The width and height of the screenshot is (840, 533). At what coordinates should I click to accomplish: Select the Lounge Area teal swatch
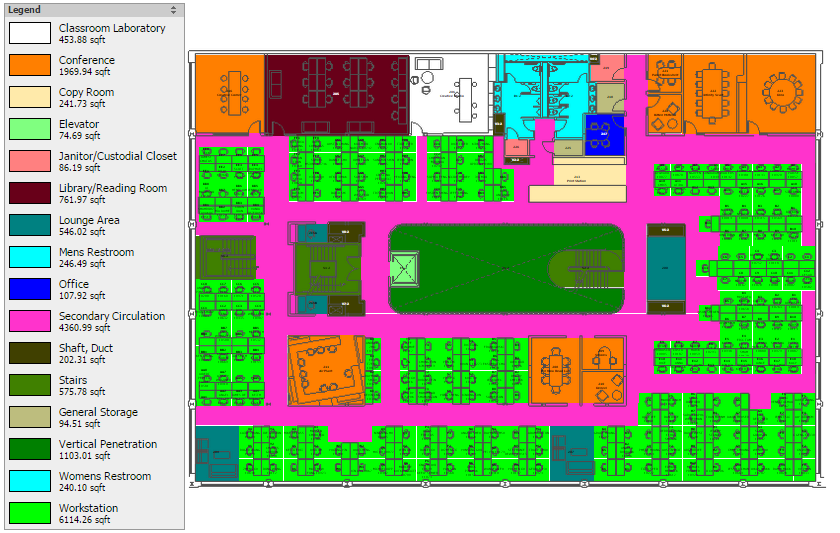pos(30,226)
